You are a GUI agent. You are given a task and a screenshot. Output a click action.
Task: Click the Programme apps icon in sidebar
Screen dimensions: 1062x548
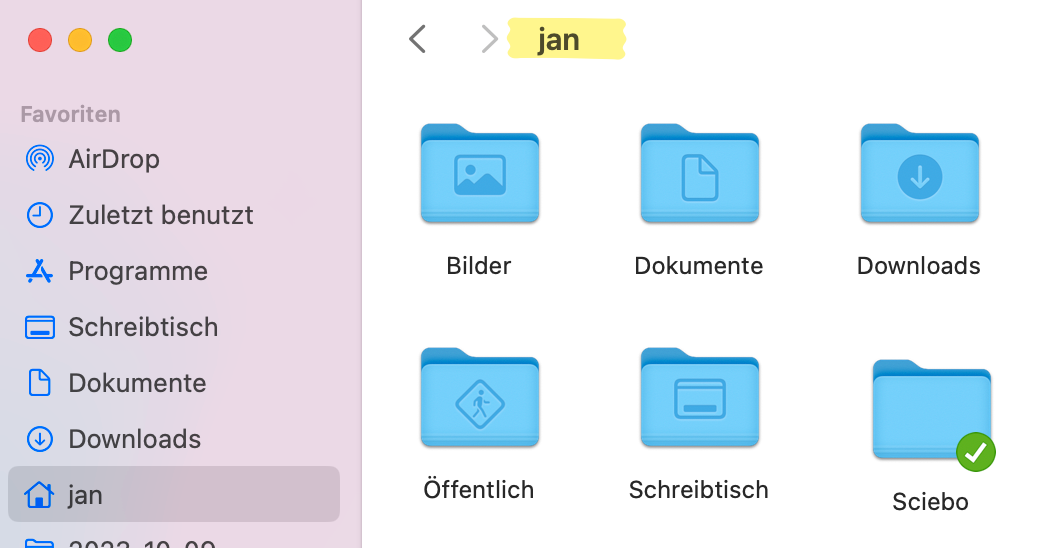point(39,271)
